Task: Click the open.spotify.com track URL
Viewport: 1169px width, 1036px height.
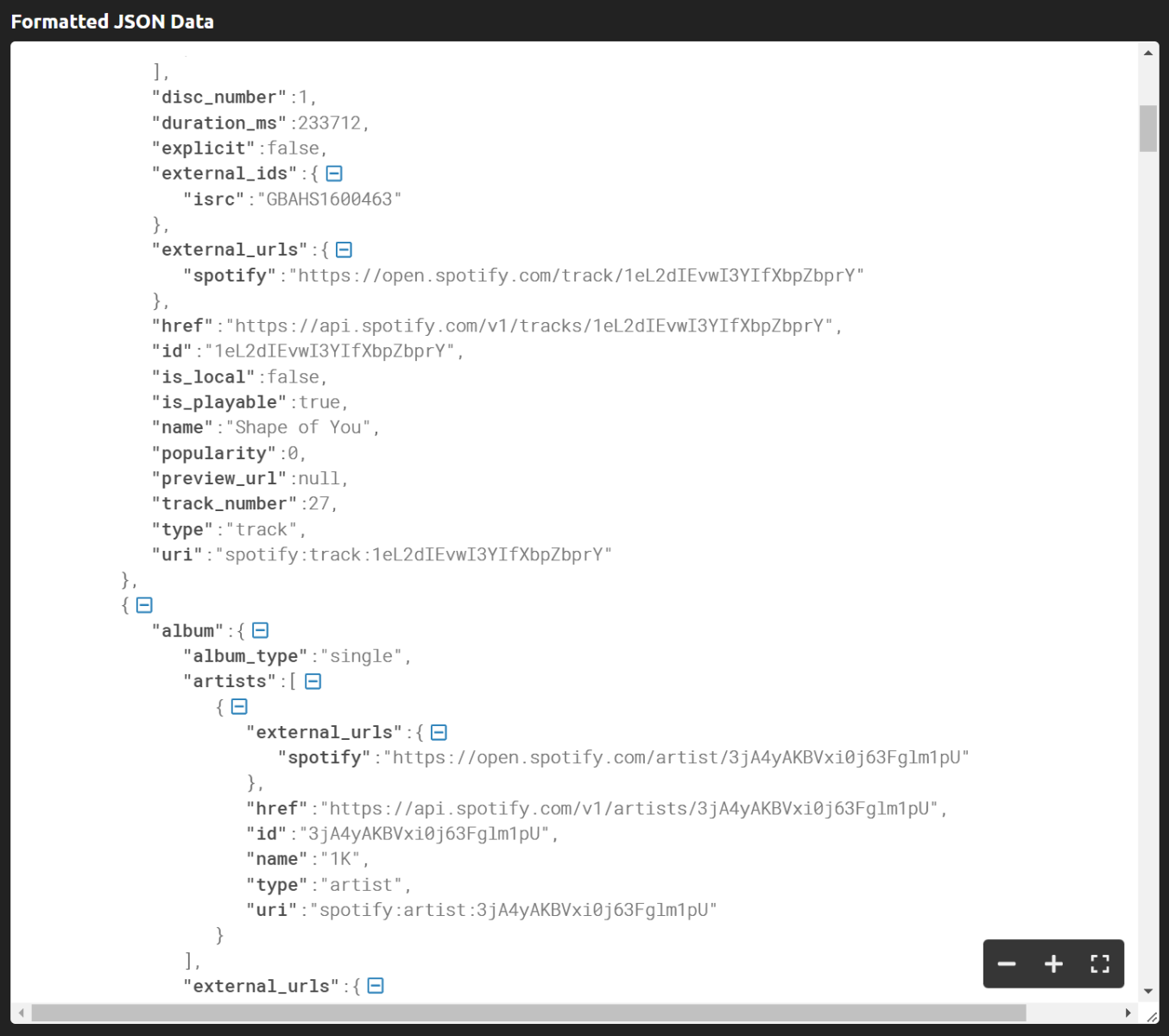Action: point(576,275)
